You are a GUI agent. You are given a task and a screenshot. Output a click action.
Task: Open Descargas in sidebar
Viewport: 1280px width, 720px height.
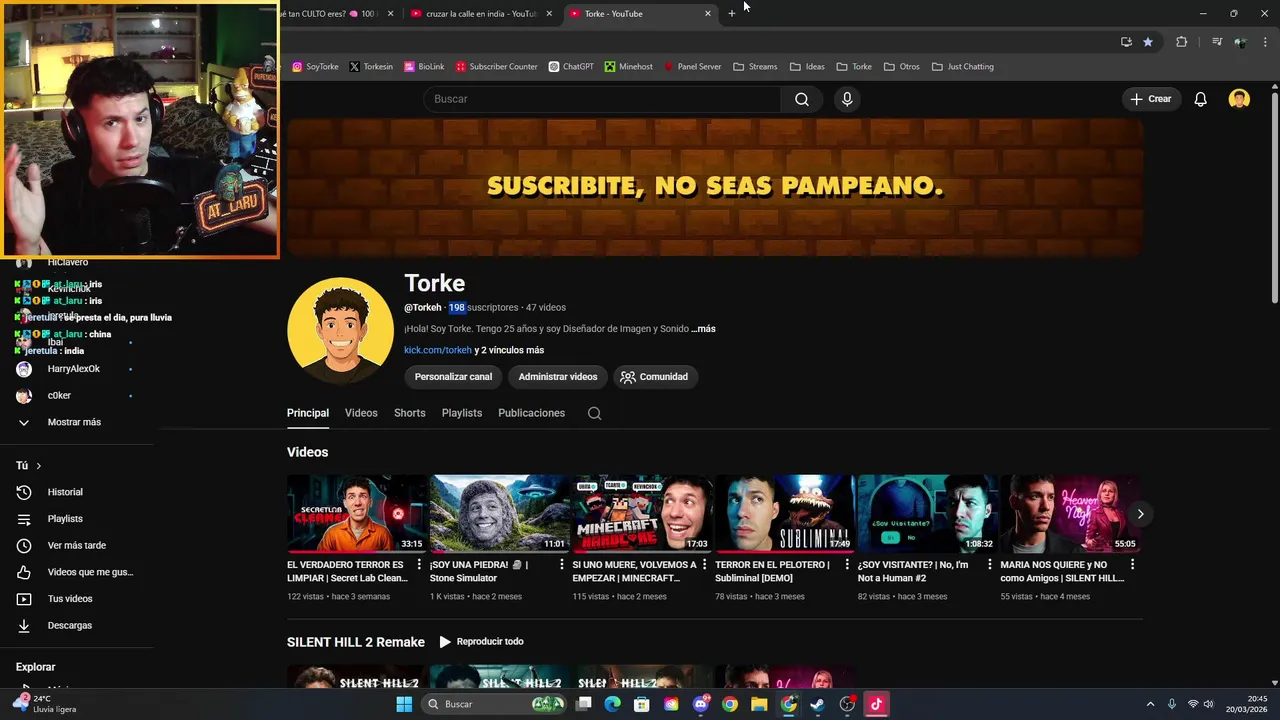(x=69, y=625)
